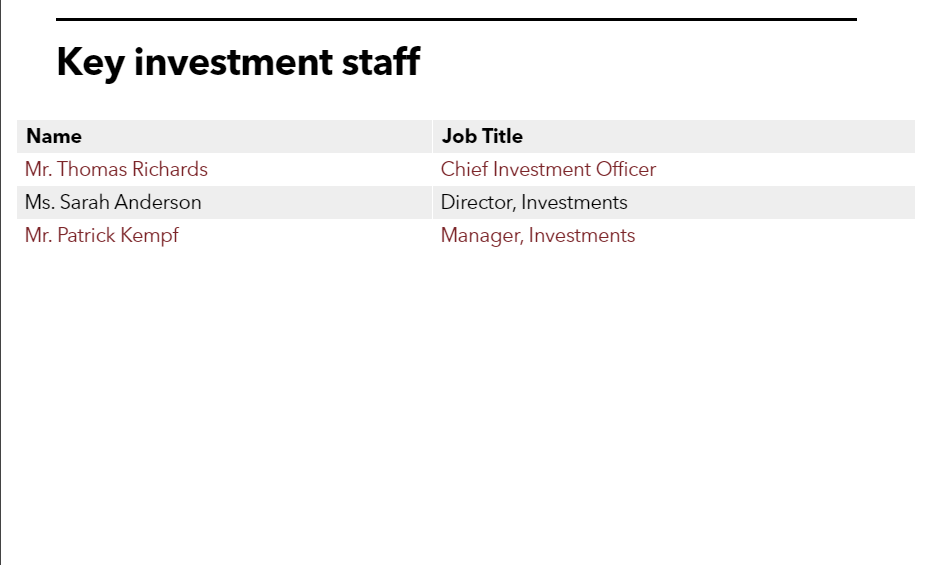Select the Name column header

224,136
